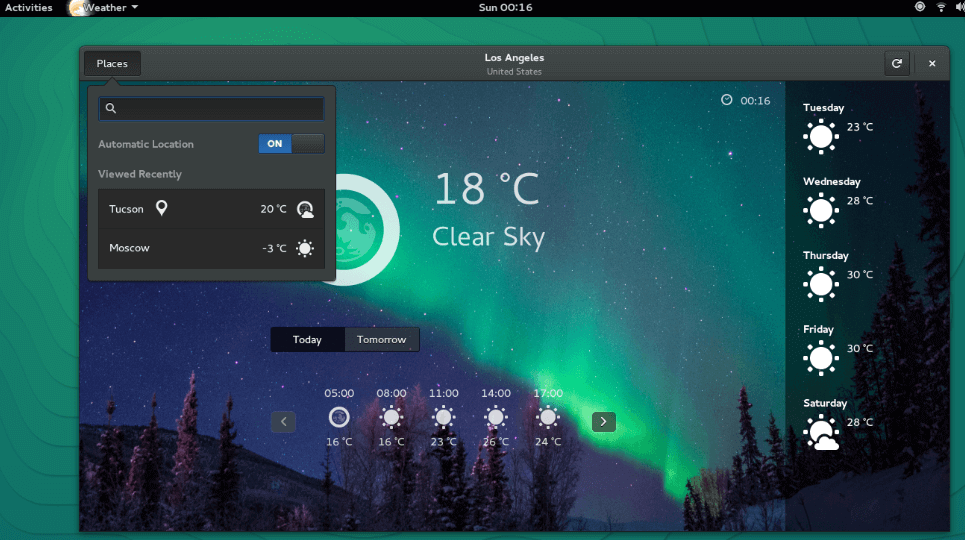
Task: Click Saturday's partly cloudy forecast icon
Action: [x=822, y=433]
